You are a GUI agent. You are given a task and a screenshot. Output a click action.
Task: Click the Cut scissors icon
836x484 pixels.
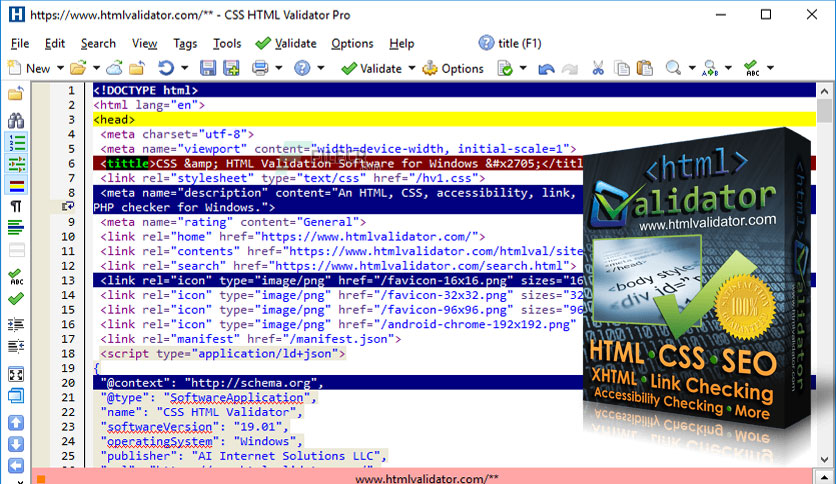(x=598, y=68)
